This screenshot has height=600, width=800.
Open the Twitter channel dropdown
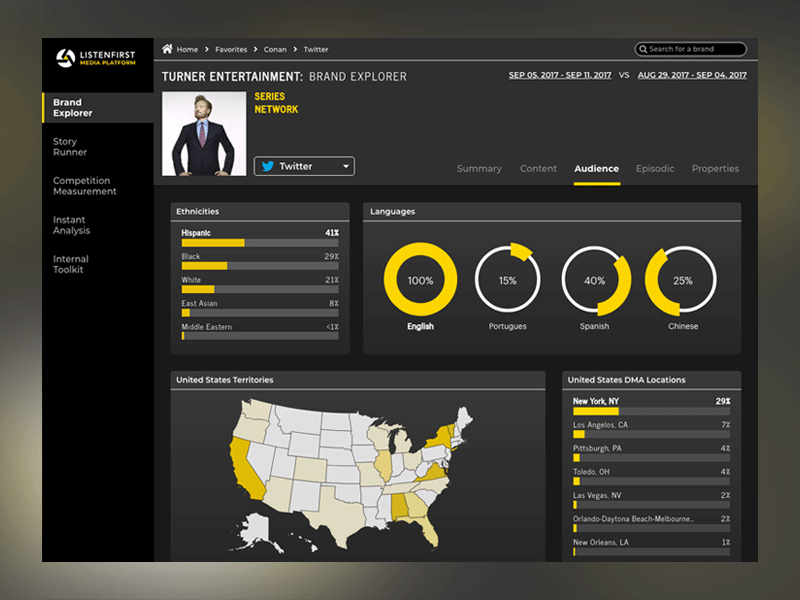344,166
